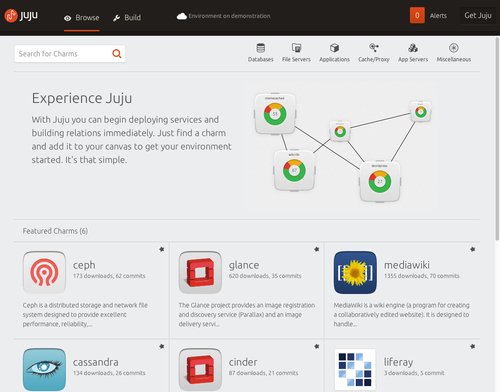Click the glance charm title
The width and height of the screenshot is (500, 392).
click(x=244, y=265)
